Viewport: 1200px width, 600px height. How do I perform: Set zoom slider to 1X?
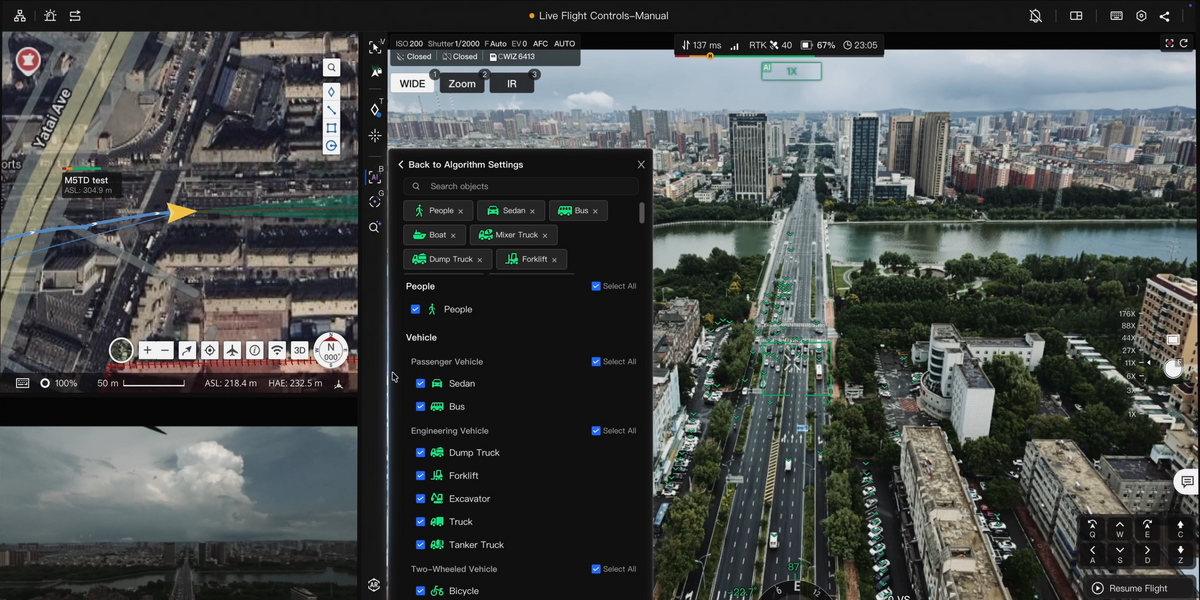click(1132, 414)
